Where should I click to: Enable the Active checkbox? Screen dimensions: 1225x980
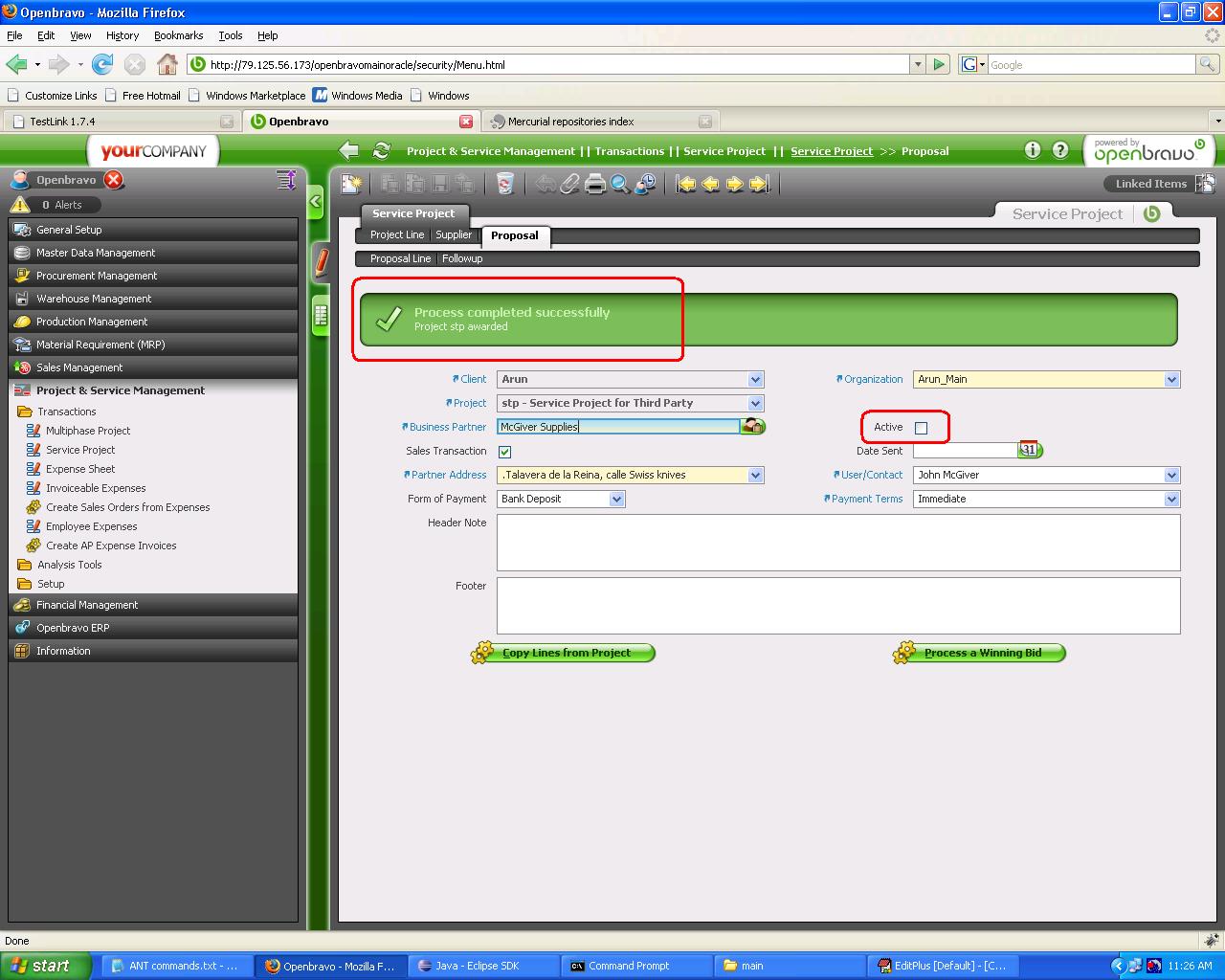pos(922,428)
